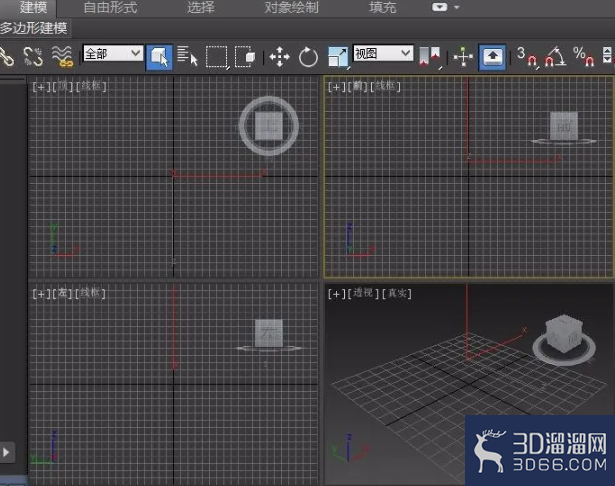Click the 透视 view label
Screen dimensions: 615x486
tap(363, 293)
